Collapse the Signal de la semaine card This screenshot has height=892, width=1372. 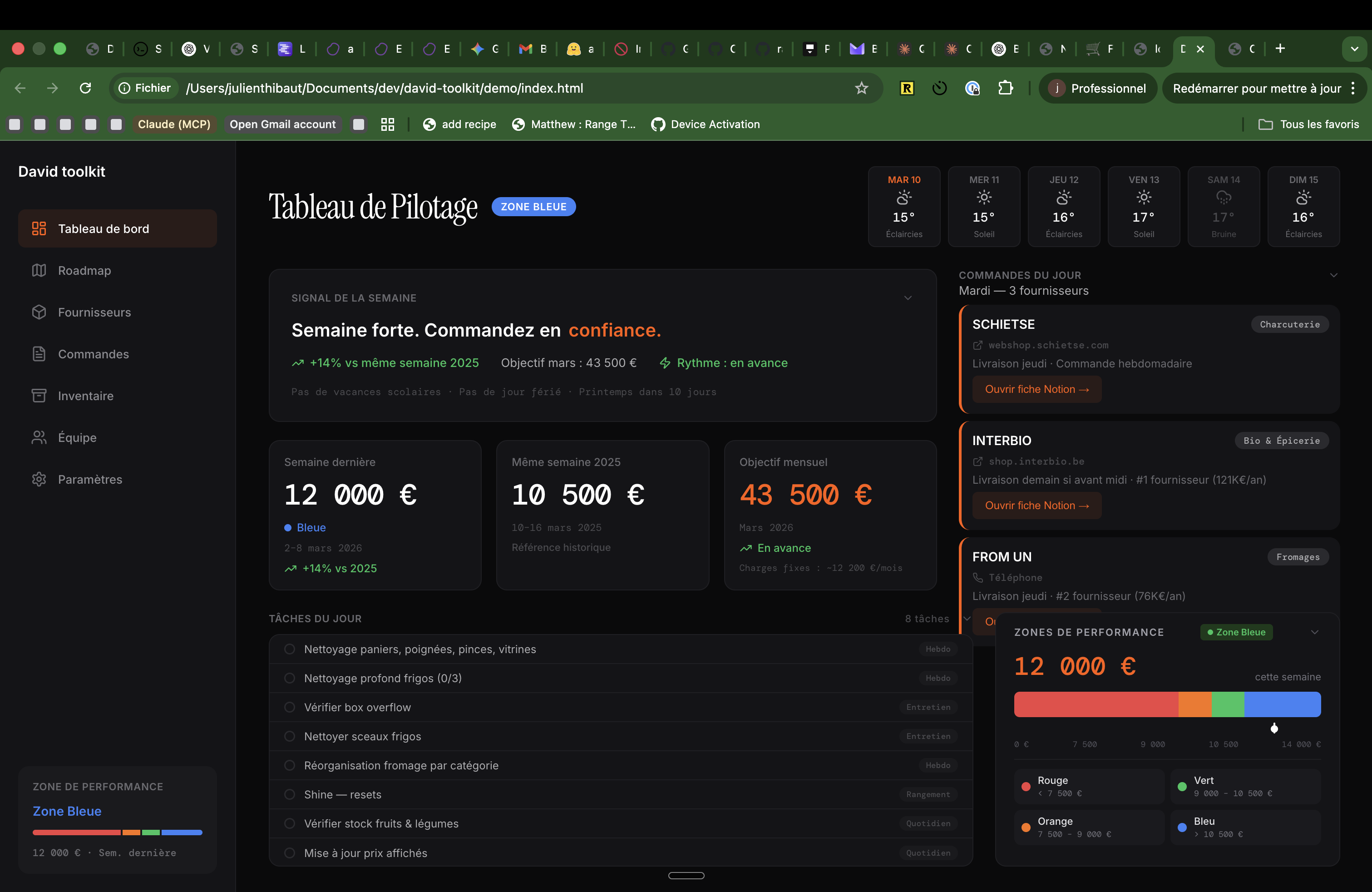tap(908, 298)
